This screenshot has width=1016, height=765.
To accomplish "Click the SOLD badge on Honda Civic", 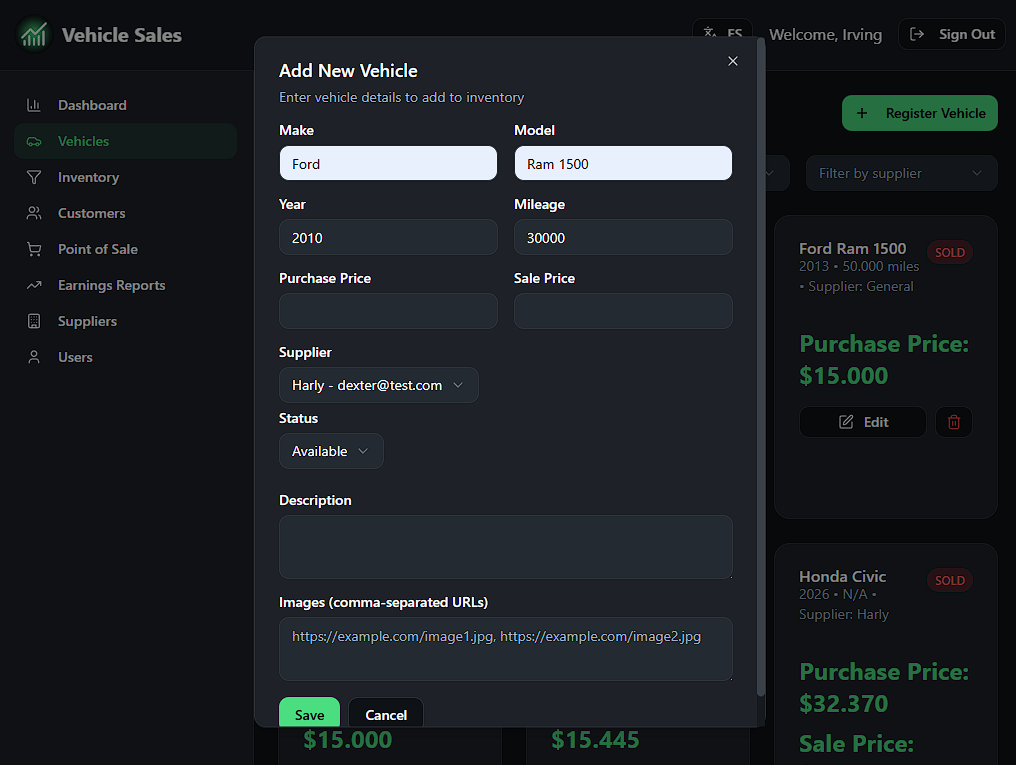I will pyautogui.click(x=950, y=580).
